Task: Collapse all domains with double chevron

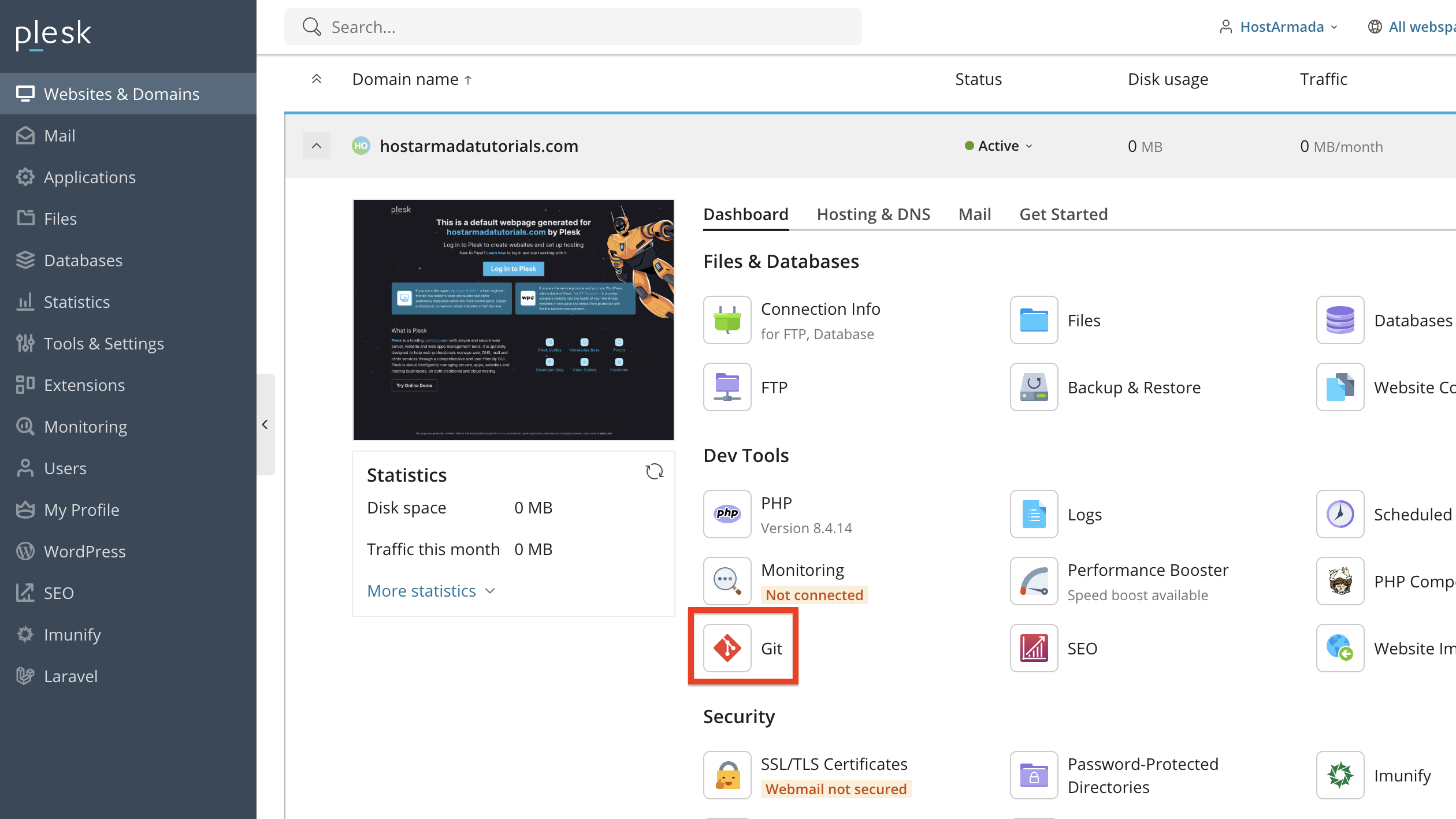Action: [x=316, y=79]
